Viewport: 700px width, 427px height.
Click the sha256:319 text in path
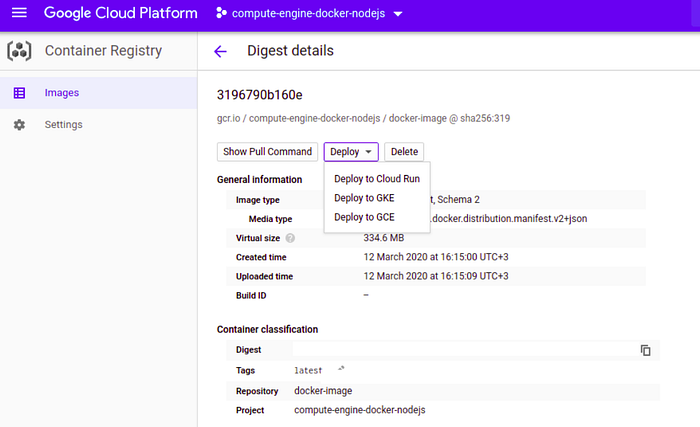[485, 118]
